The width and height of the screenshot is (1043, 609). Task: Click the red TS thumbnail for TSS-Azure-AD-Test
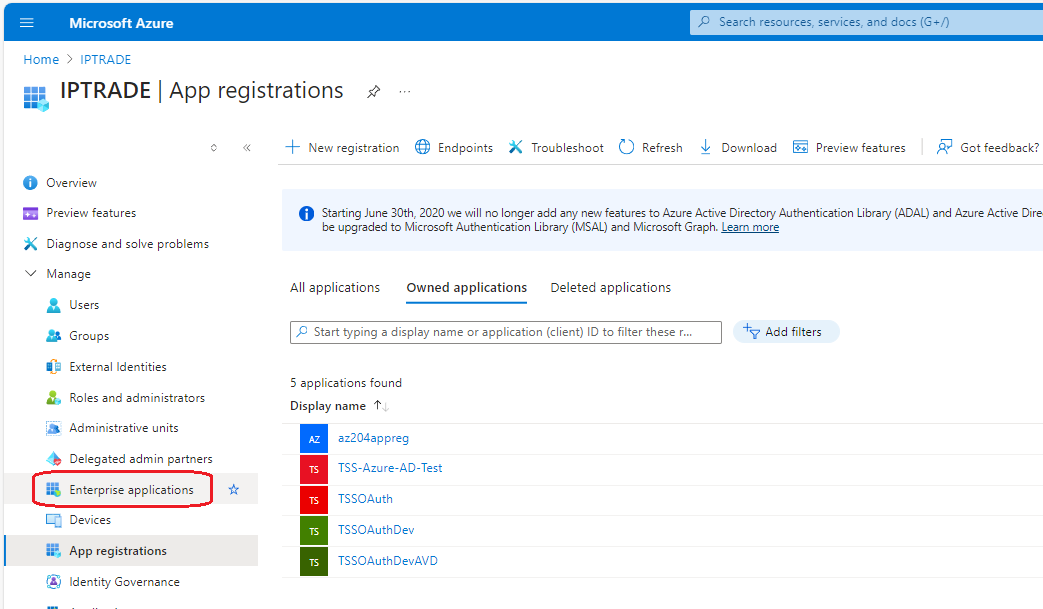click(x=314, y=469)
